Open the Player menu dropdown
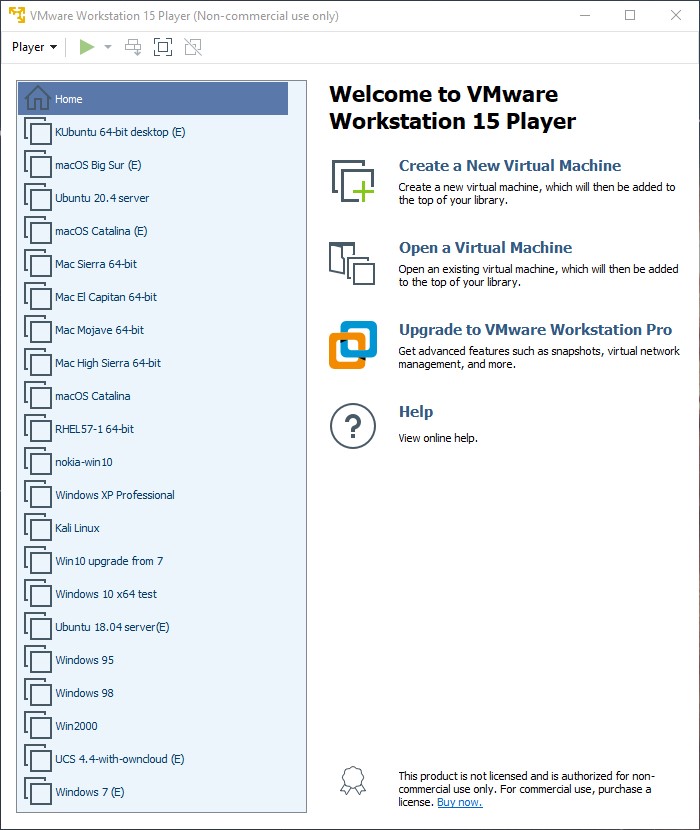This screenshot has height=830, width=700. (x=34, y=47)
